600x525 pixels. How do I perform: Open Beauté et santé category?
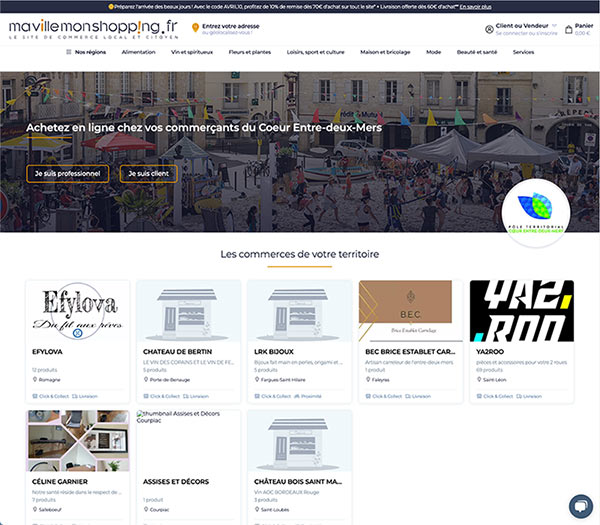477,52
